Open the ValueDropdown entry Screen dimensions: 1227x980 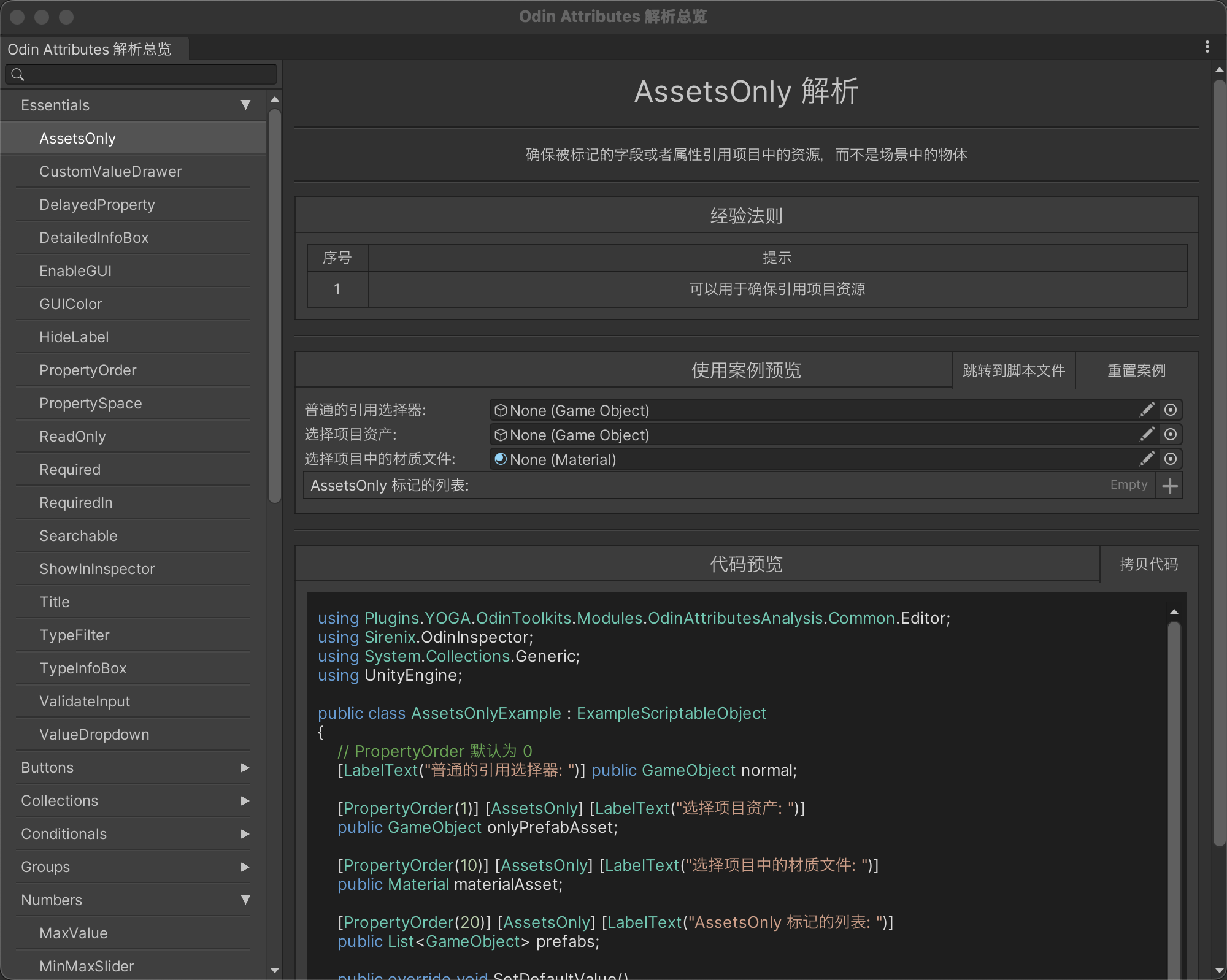point(134,734)
